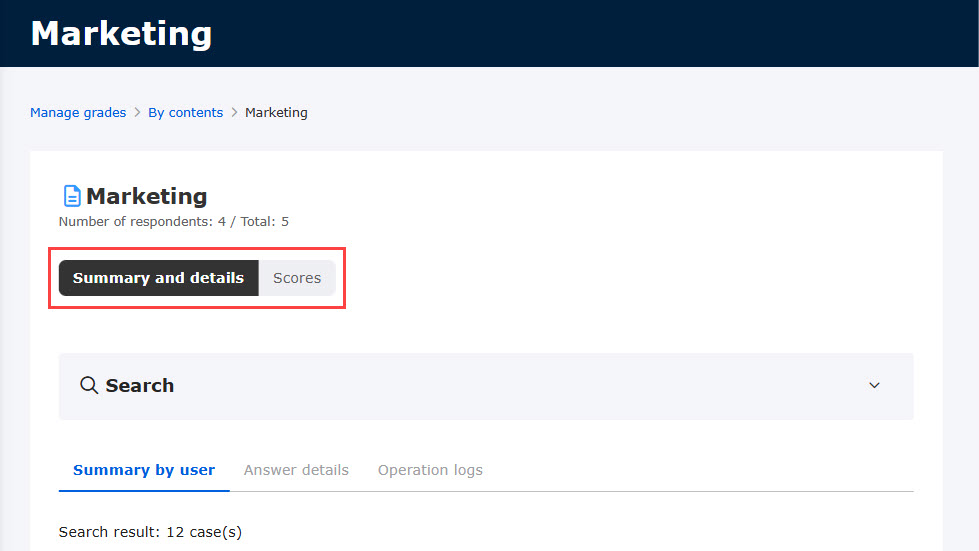Viewport: 979px width, 551px height.
Task: Click the Search panel header label
Action: 140,386
